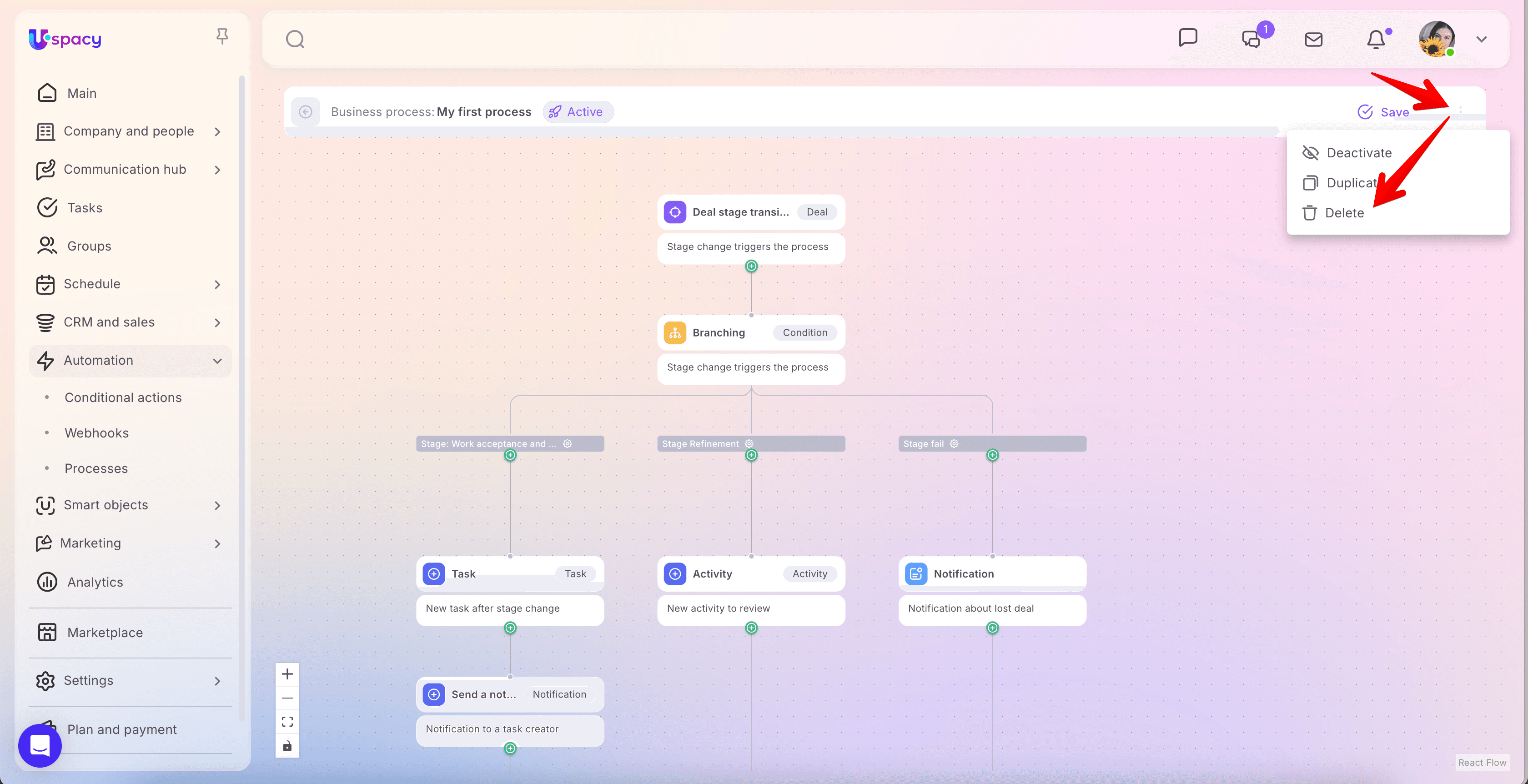
Task: Open the support chat widget bubble
Action: pyautogui.click(x=40, y=745)
